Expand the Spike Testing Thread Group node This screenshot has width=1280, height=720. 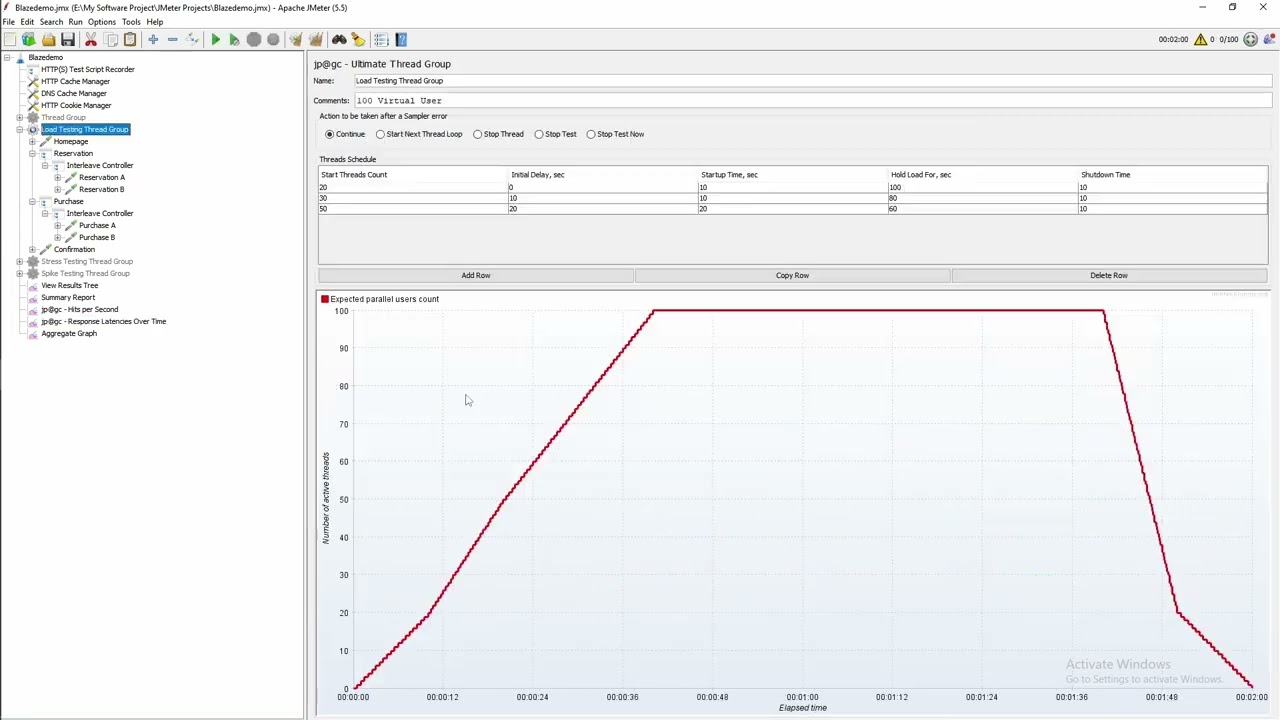click(20, 274)
